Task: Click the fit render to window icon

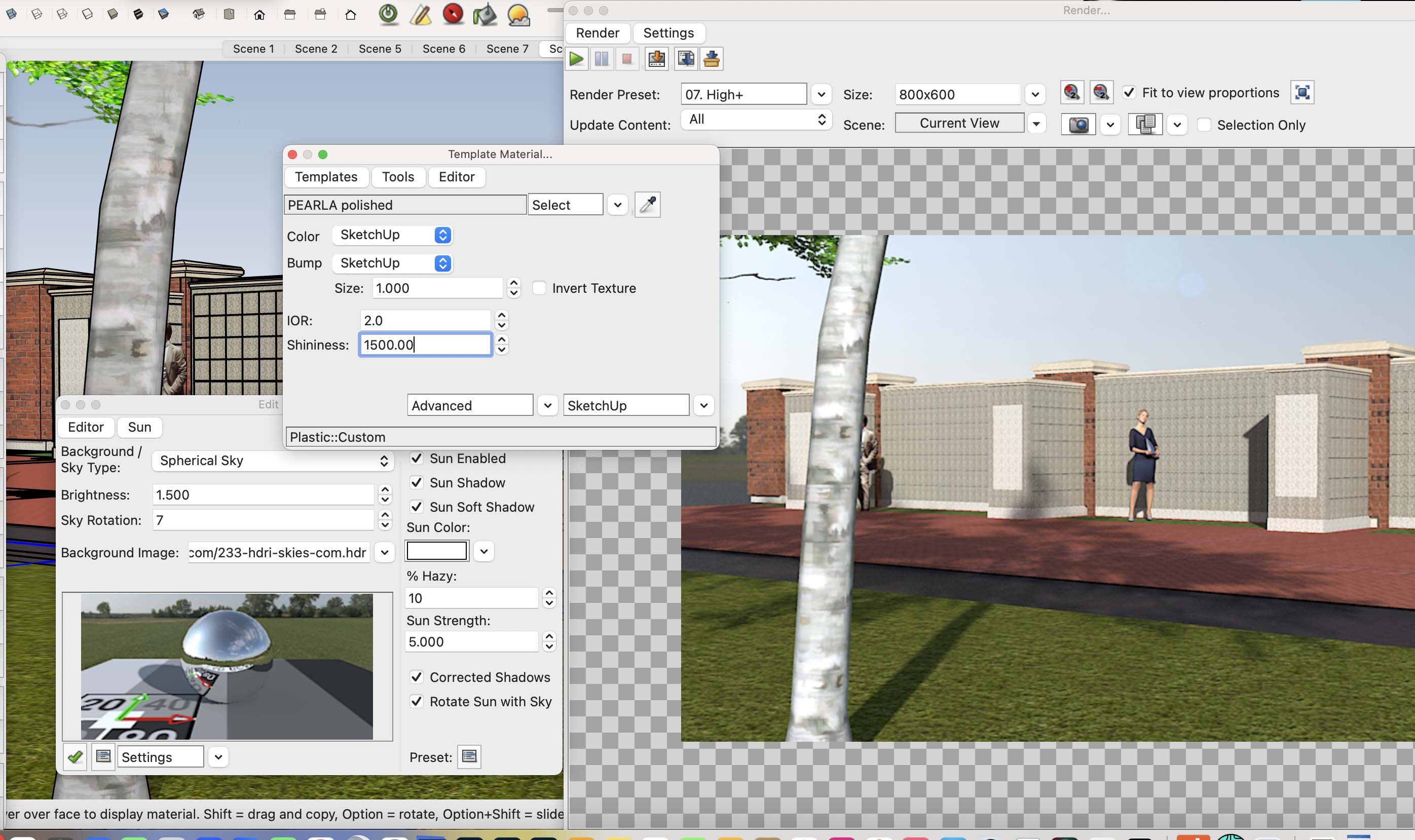Action: click(1302, 92)
